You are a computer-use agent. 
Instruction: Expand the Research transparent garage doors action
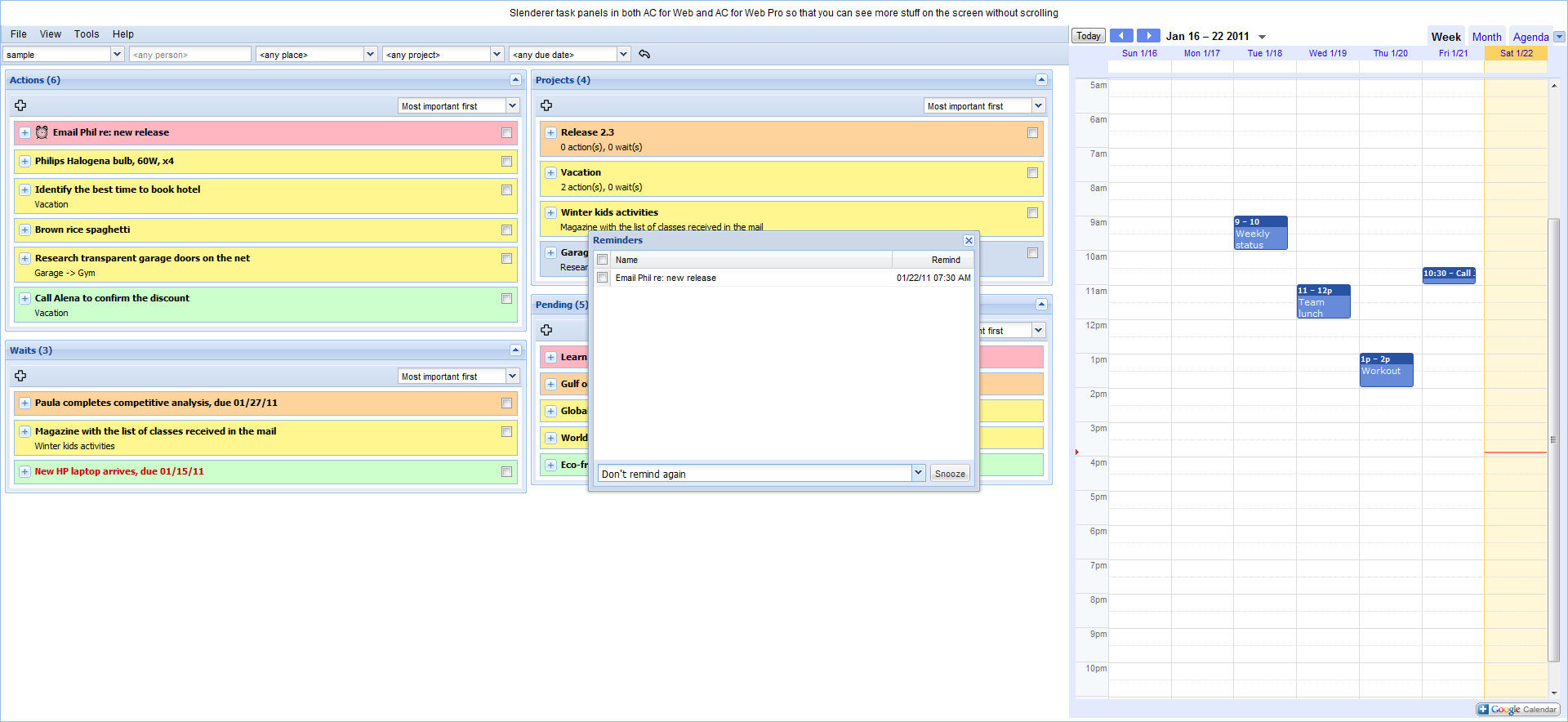tap(24, 258)
